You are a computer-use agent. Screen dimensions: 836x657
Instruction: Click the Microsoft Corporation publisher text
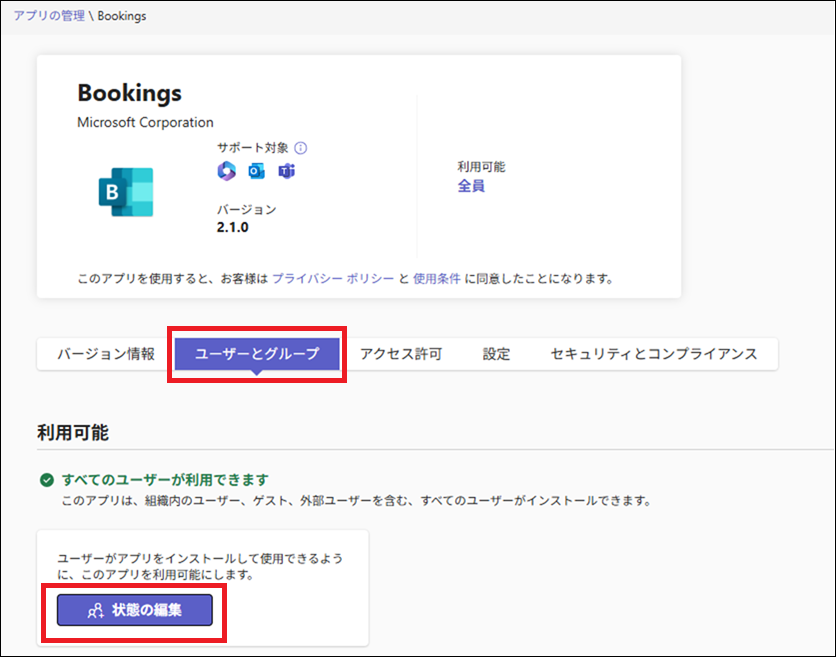(145, 122)
